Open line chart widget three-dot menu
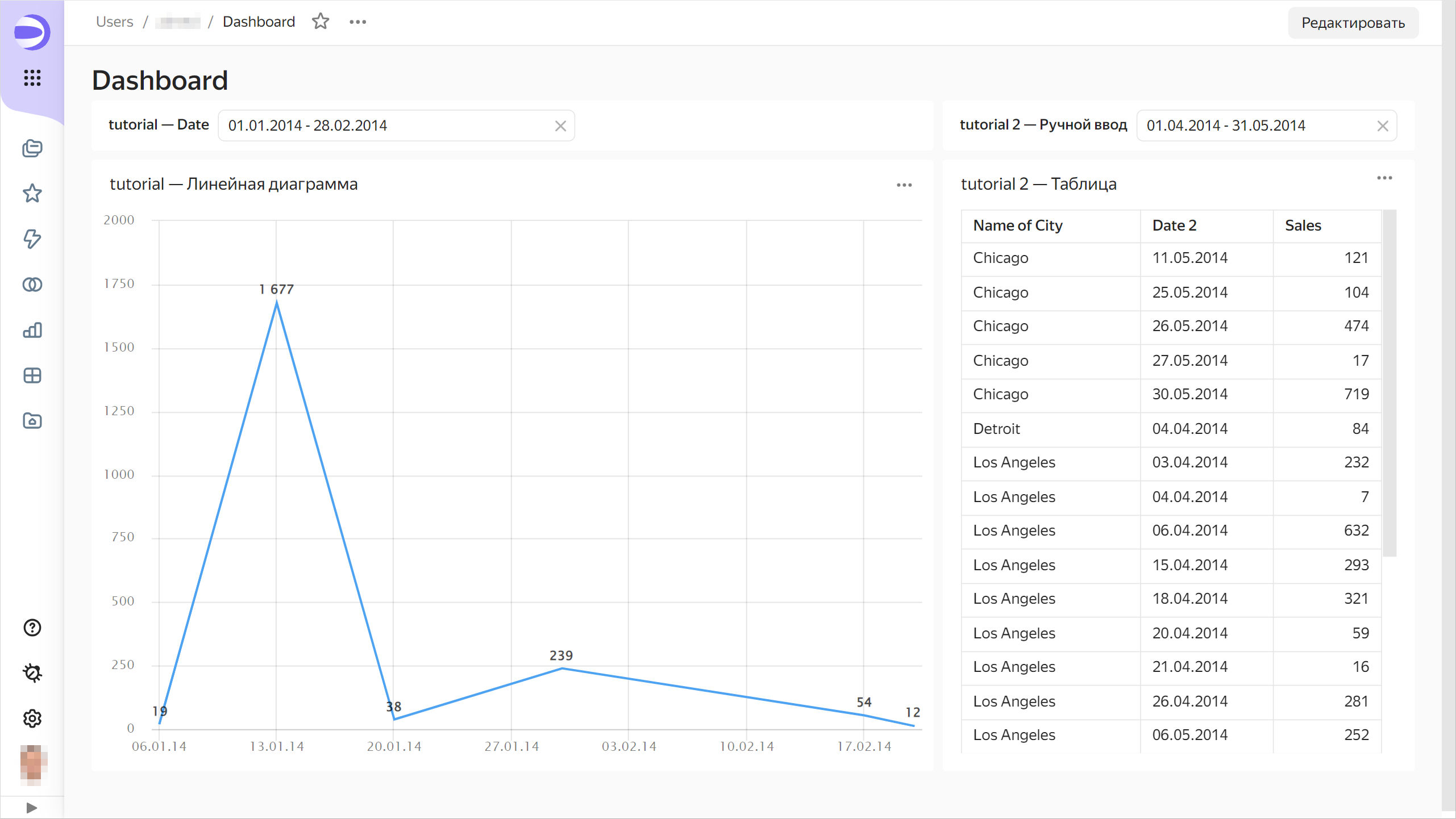1456x819 pixels. 904,185
